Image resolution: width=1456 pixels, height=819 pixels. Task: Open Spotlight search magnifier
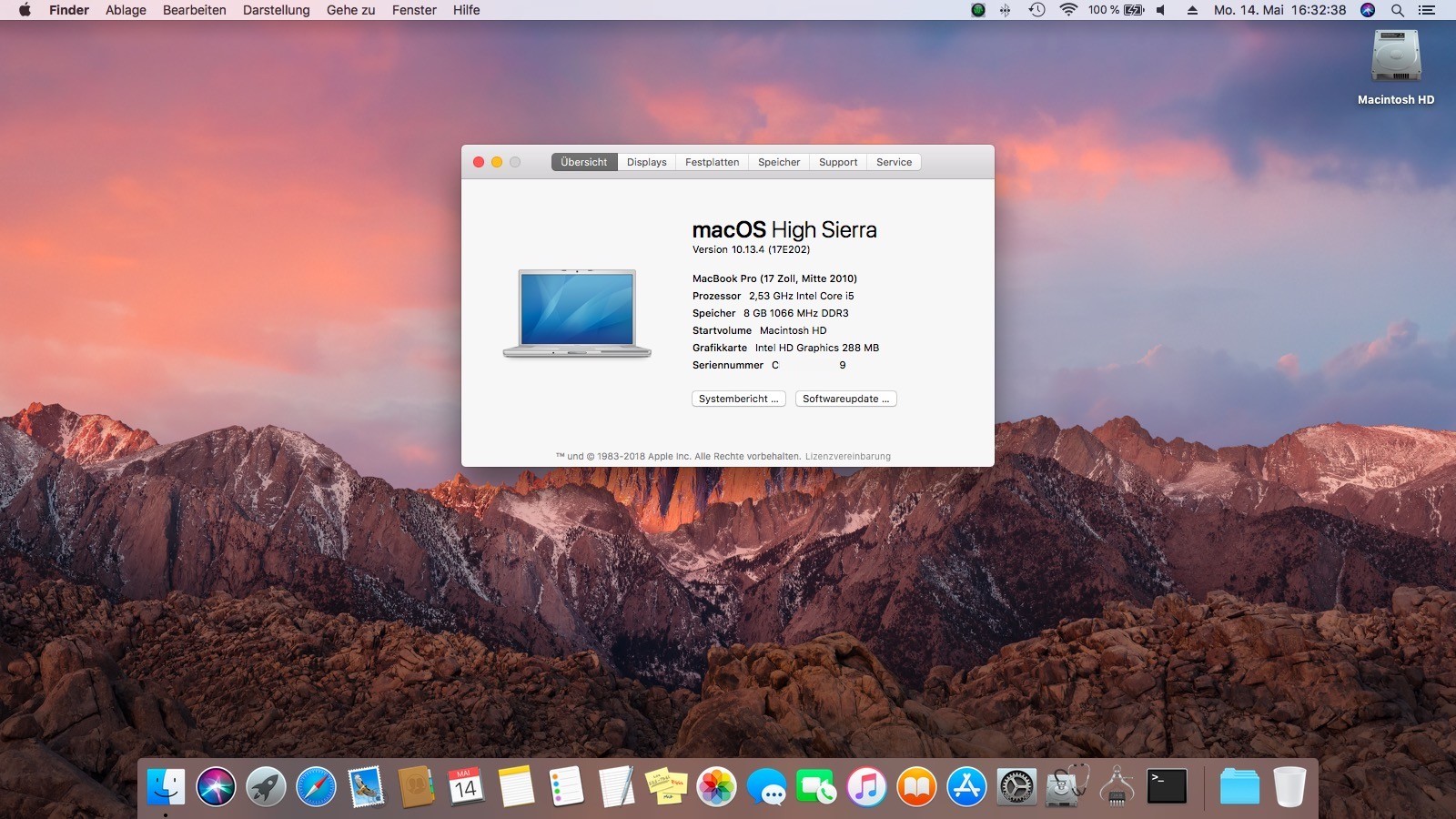tap(1398, 10)
